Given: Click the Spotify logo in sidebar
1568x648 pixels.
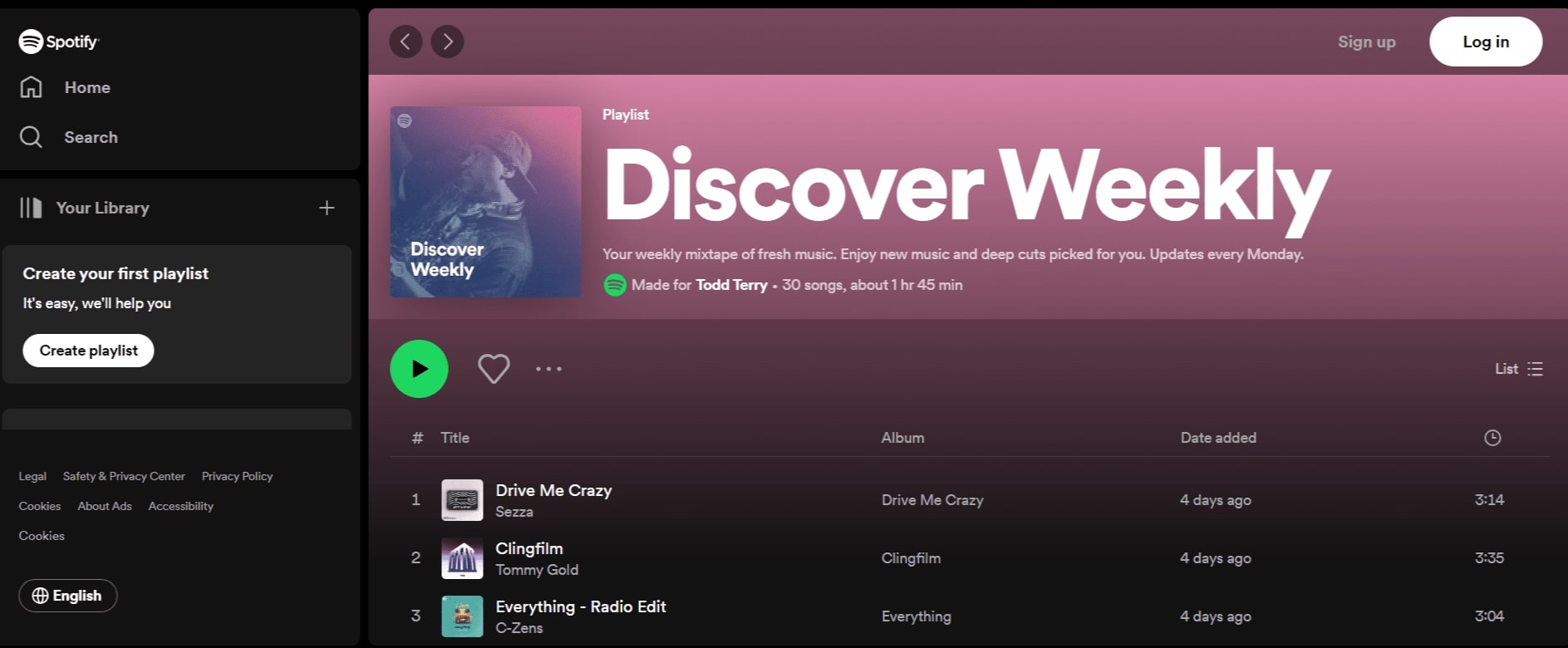Looking at the screenshot, I should [58, 42].
